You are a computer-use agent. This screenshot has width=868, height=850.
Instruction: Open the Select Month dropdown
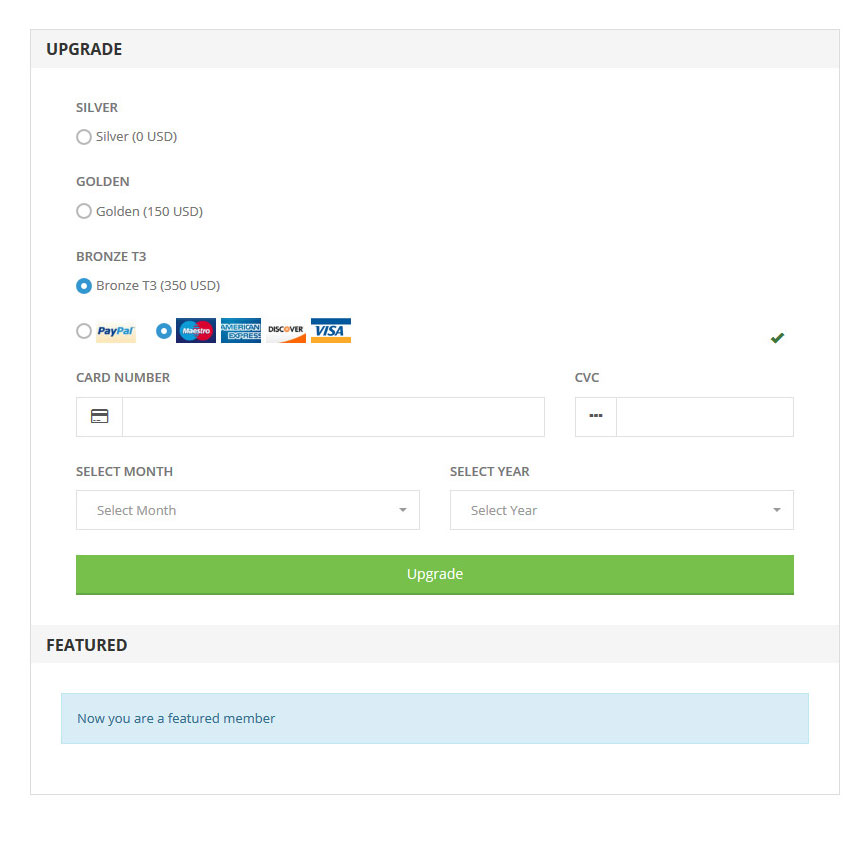tap(248, 510)
